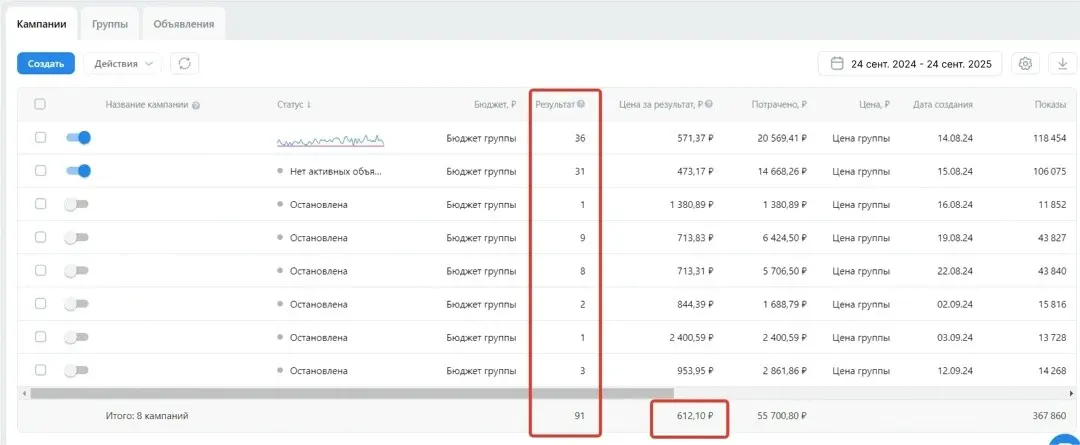Check the box for campaign created 15.08.24
The image size is (1080, 445).
click(x=40, y=171)
